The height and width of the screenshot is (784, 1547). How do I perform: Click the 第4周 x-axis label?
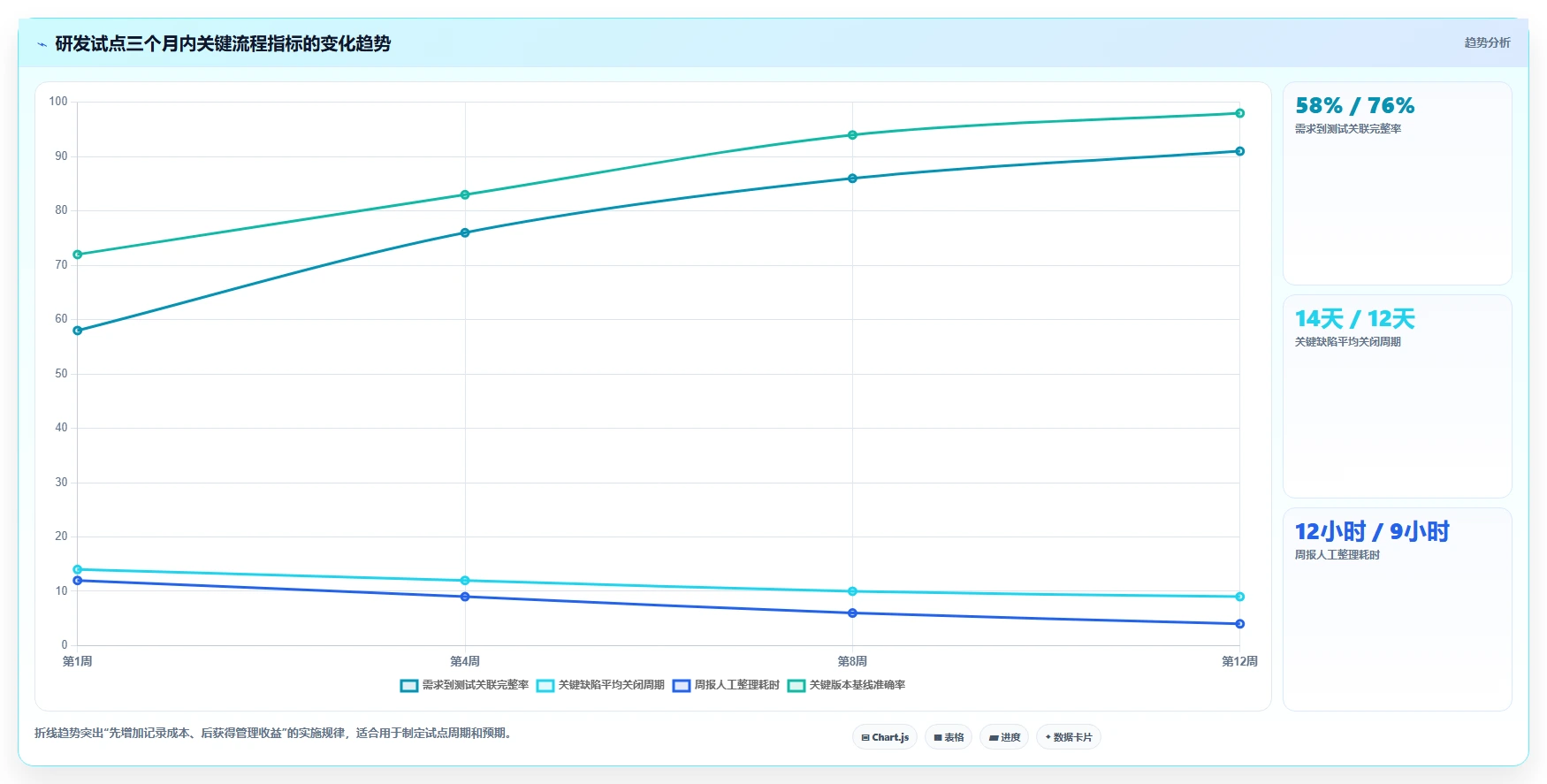pos(465,661)
